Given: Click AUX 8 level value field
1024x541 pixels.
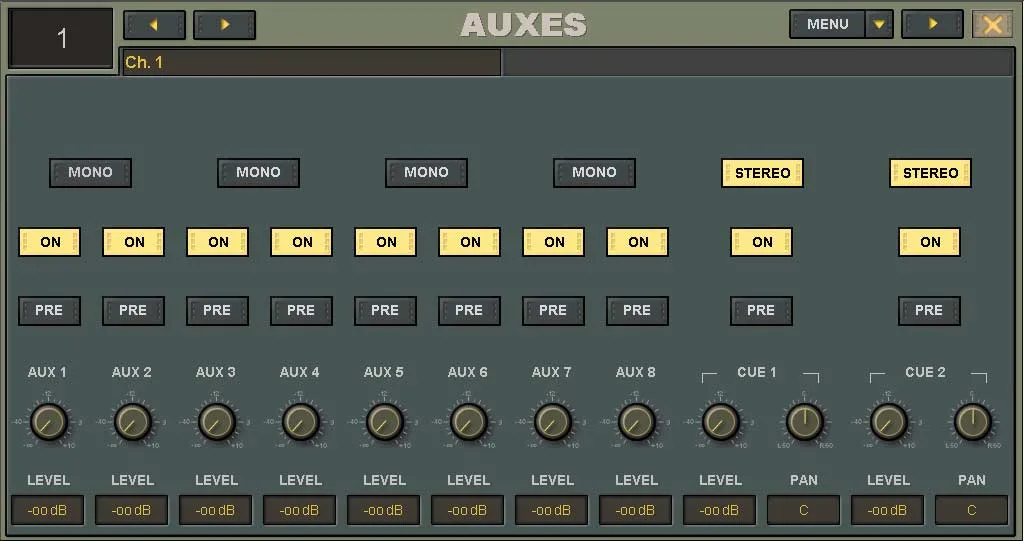Looking at the screenshot, I should 635,510.
